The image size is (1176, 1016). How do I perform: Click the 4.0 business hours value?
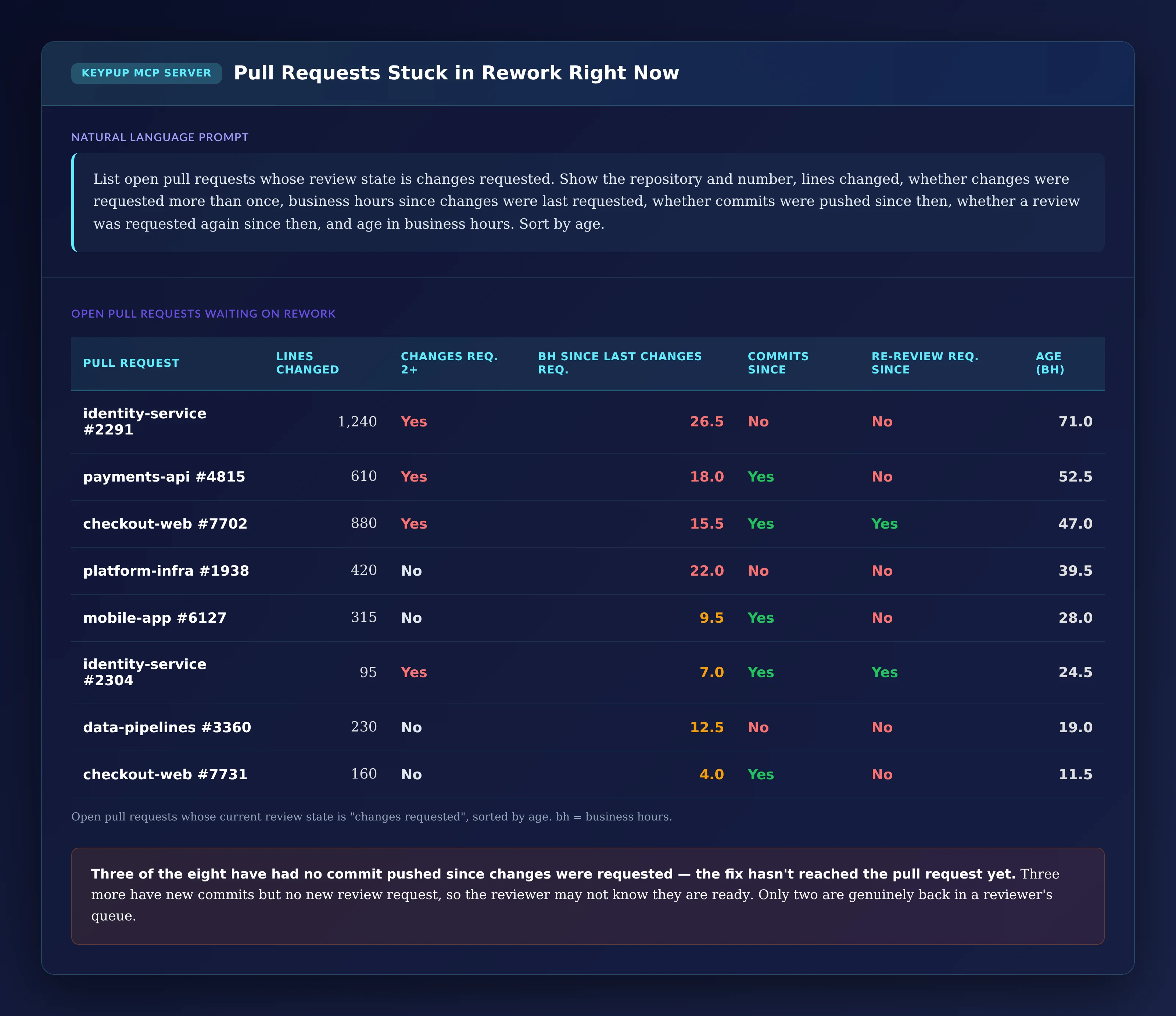[x=712, y=775]
